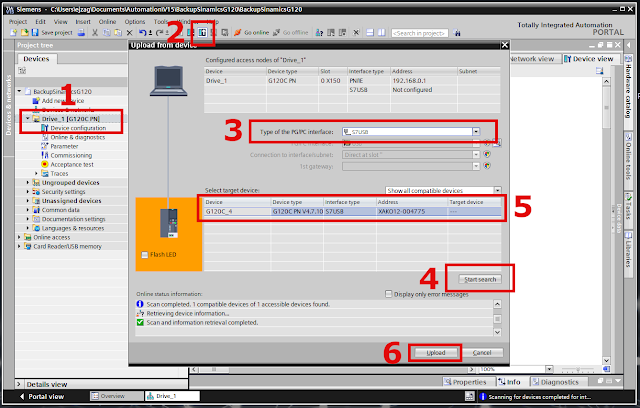Click the Go online button
Screen dimensions: 640x408
coord(251,32)
